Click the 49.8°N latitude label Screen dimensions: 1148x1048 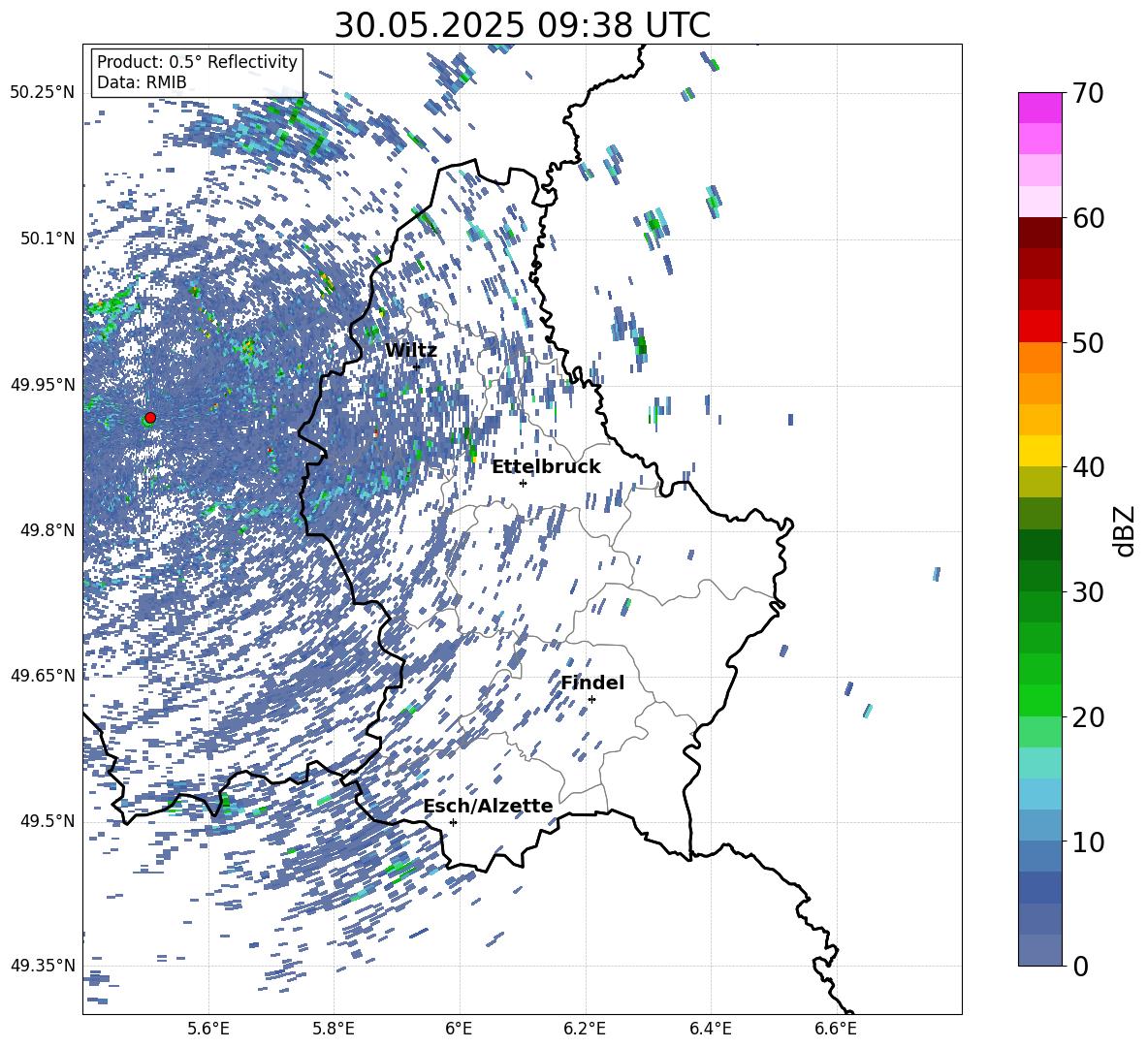48,530
